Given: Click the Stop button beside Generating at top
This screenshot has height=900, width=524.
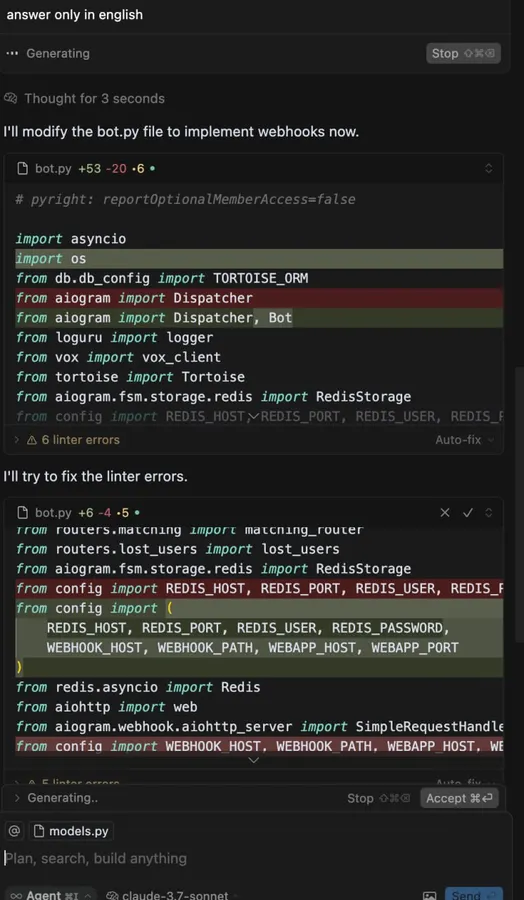Looking at the screenshot, I should [463, 53].
